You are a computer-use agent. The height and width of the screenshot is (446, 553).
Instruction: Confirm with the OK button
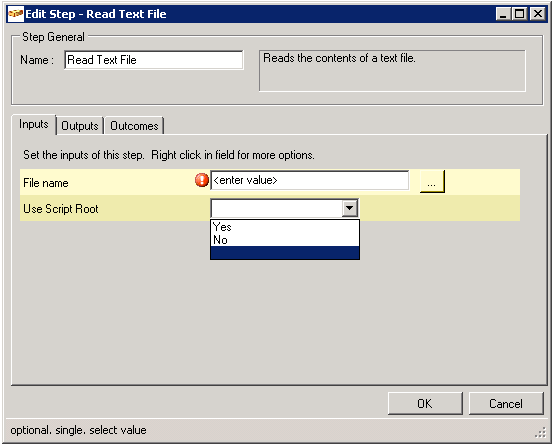pos(425,403)
